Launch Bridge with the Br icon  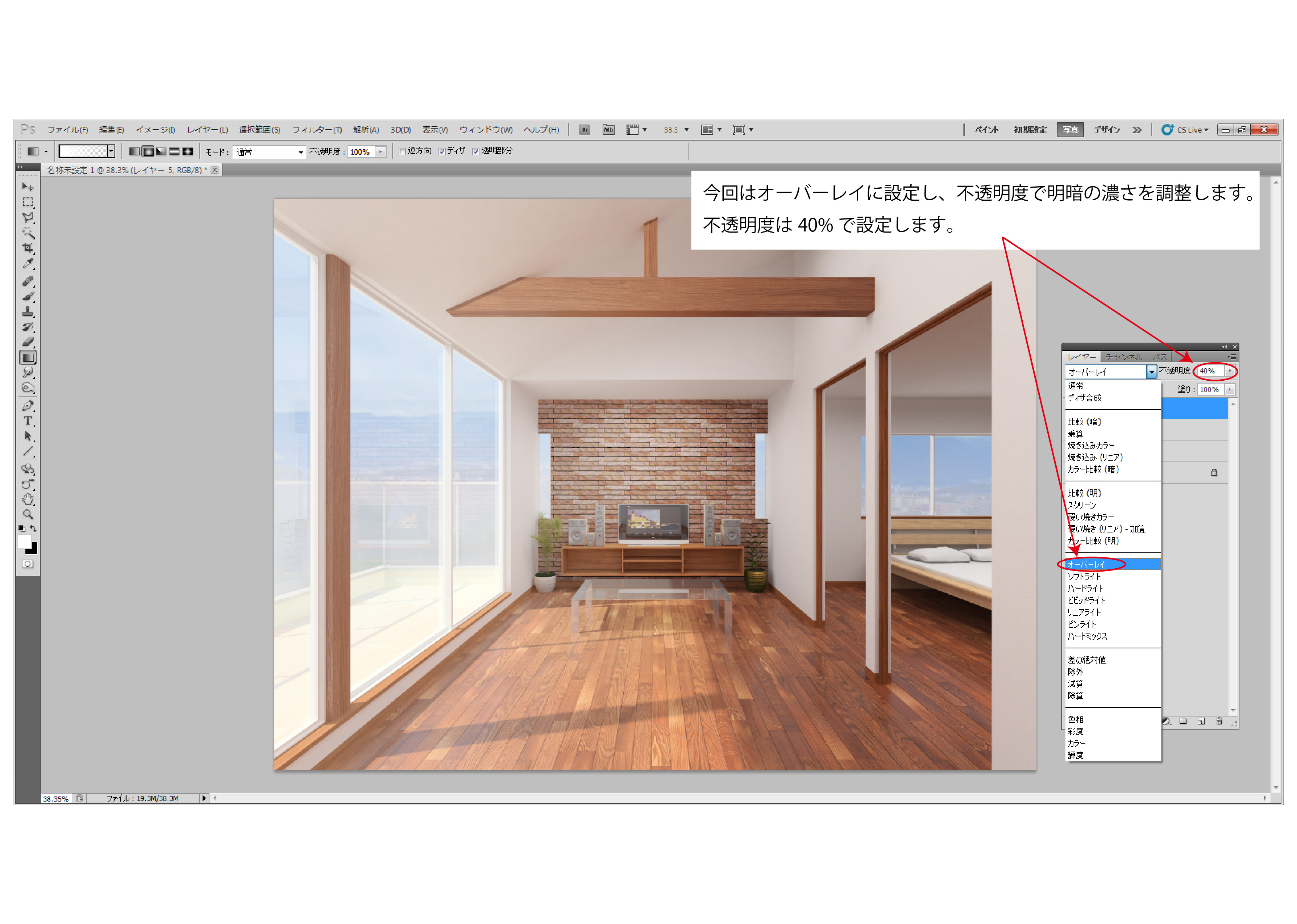[x=585, y=130]
